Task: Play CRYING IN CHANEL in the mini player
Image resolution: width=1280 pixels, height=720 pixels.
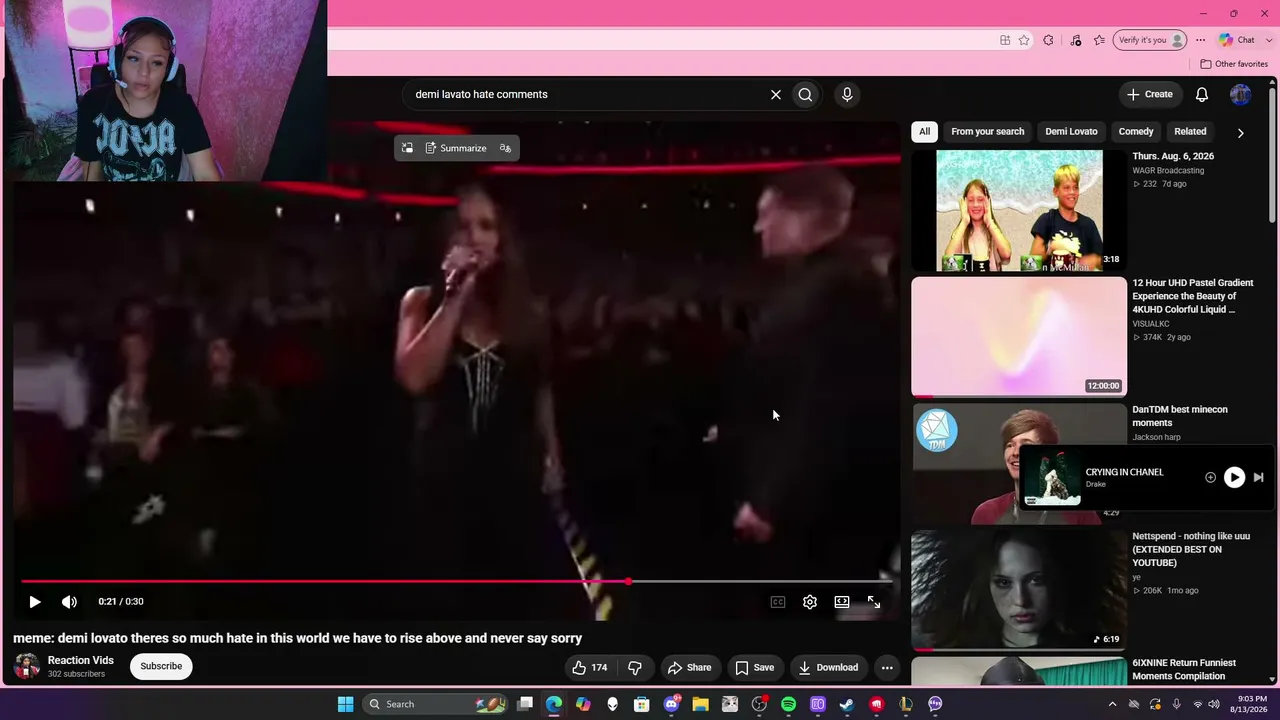Action: click(x=1234, y=478)
